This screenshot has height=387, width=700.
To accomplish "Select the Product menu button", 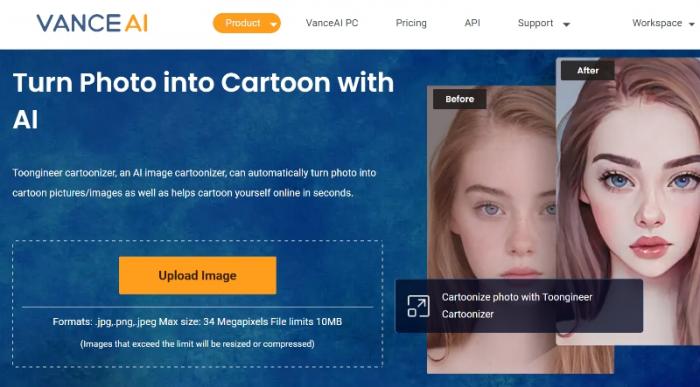I will coord(247,23).
